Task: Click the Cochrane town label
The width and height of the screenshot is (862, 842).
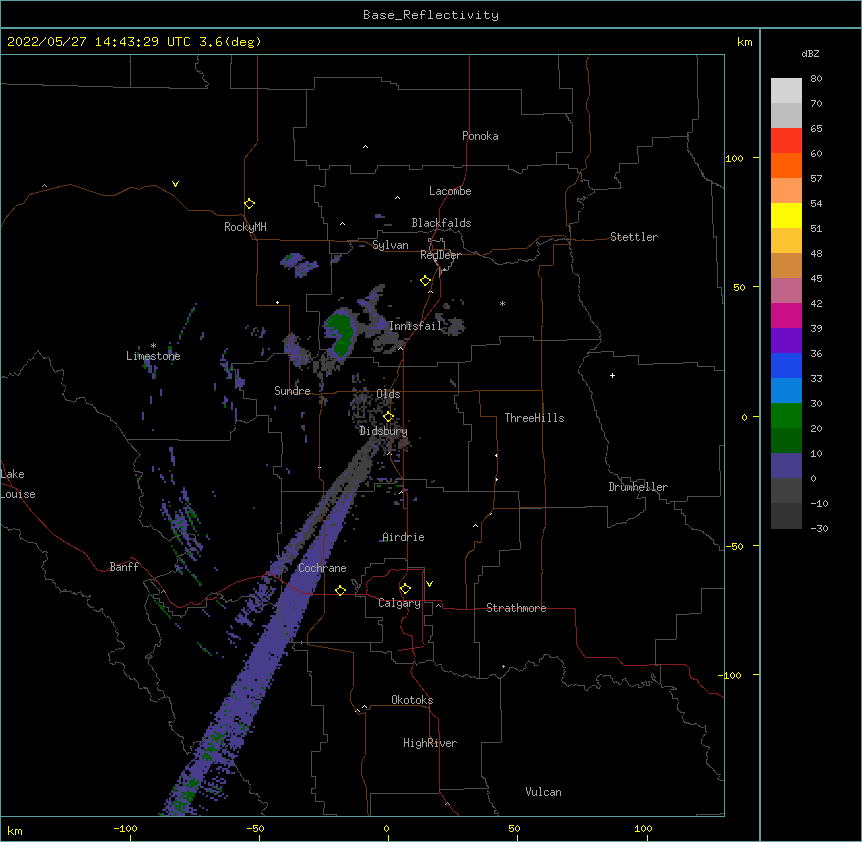Action: (x=322, y=568)
